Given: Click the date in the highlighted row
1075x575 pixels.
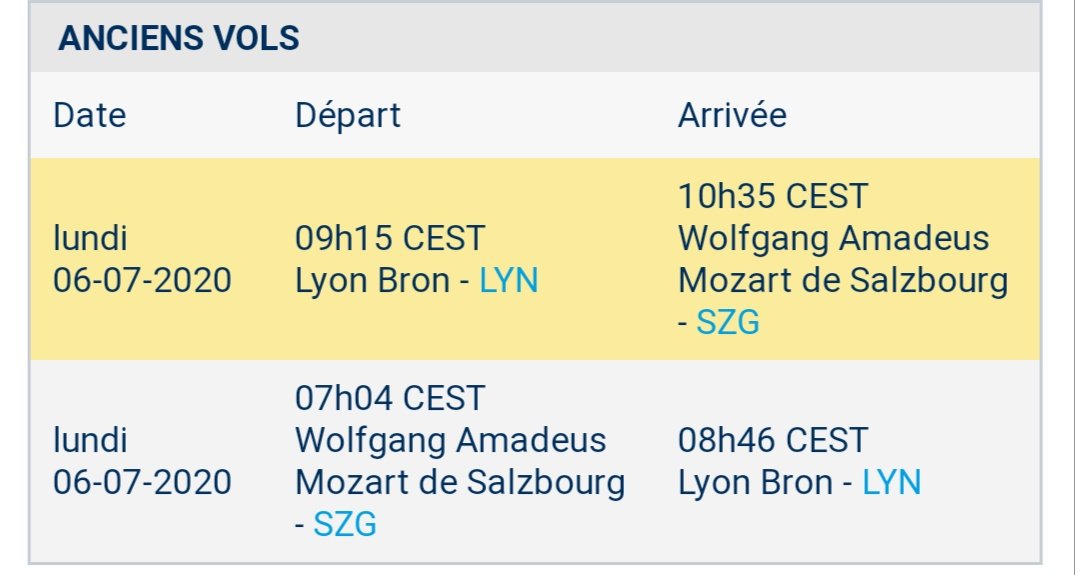Looking at the screenshot, I should (x=143, y=260).
